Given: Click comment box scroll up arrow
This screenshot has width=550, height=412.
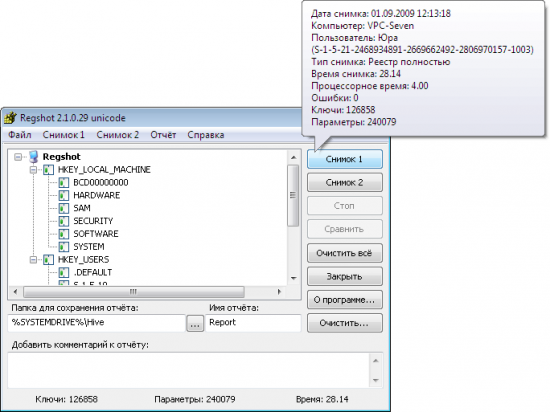Looking at the screenshot, I should (376, 361).
